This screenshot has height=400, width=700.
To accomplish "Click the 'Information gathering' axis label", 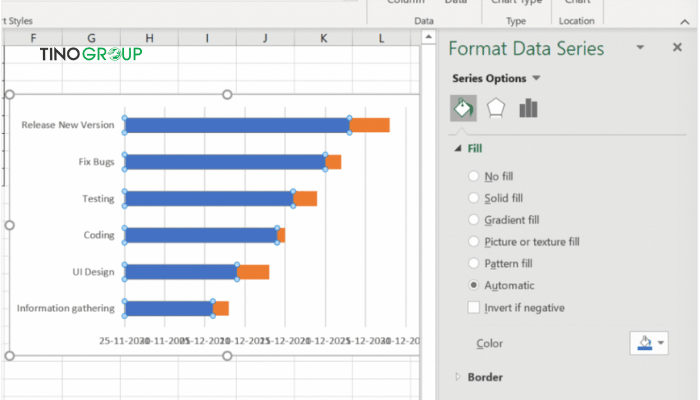I will (66, 308).
